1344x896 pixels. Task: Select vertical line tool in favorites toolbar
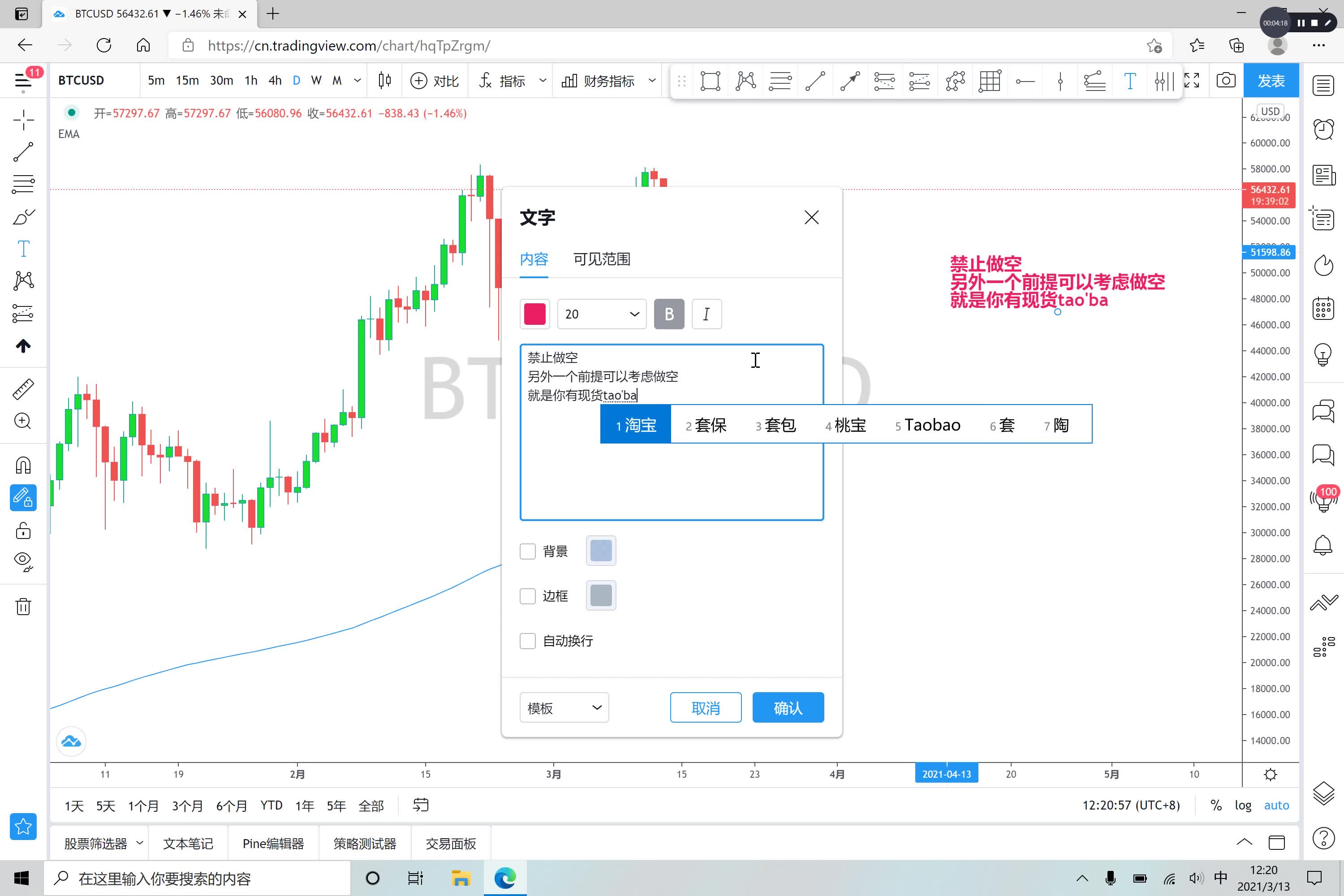click(x=1060, y=81)
